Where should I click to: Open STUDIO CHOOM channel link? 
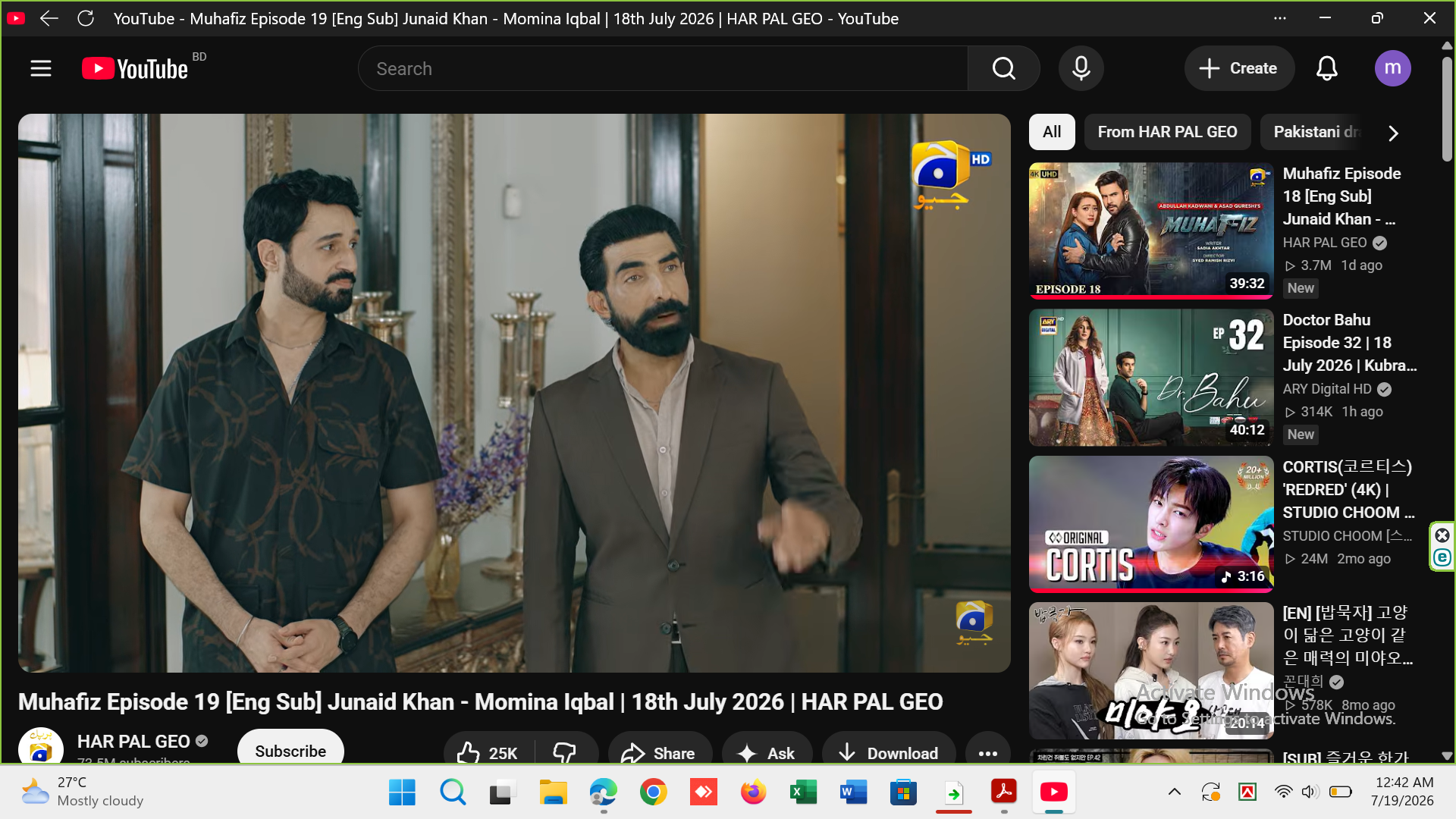tap(1347, 536)
